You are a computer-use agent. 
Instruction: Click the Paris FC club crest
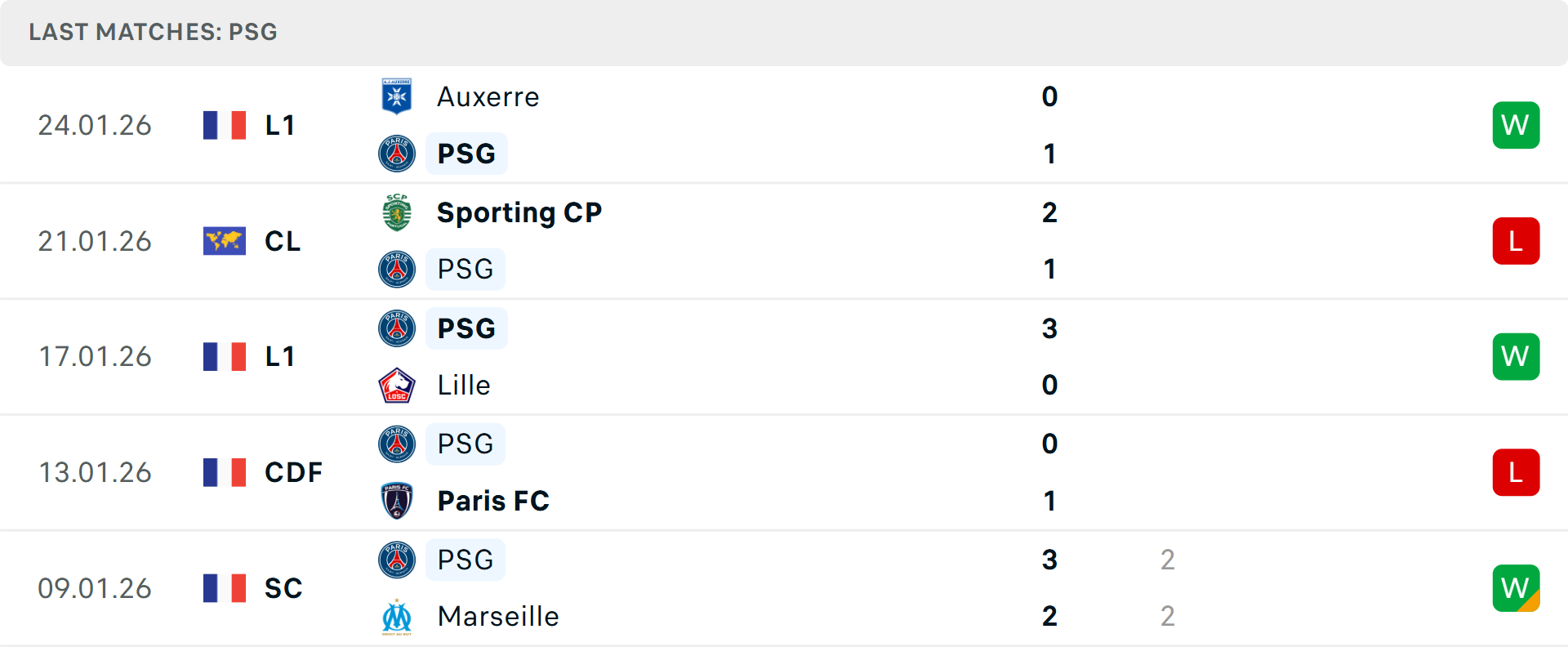(x=397, y=501)
